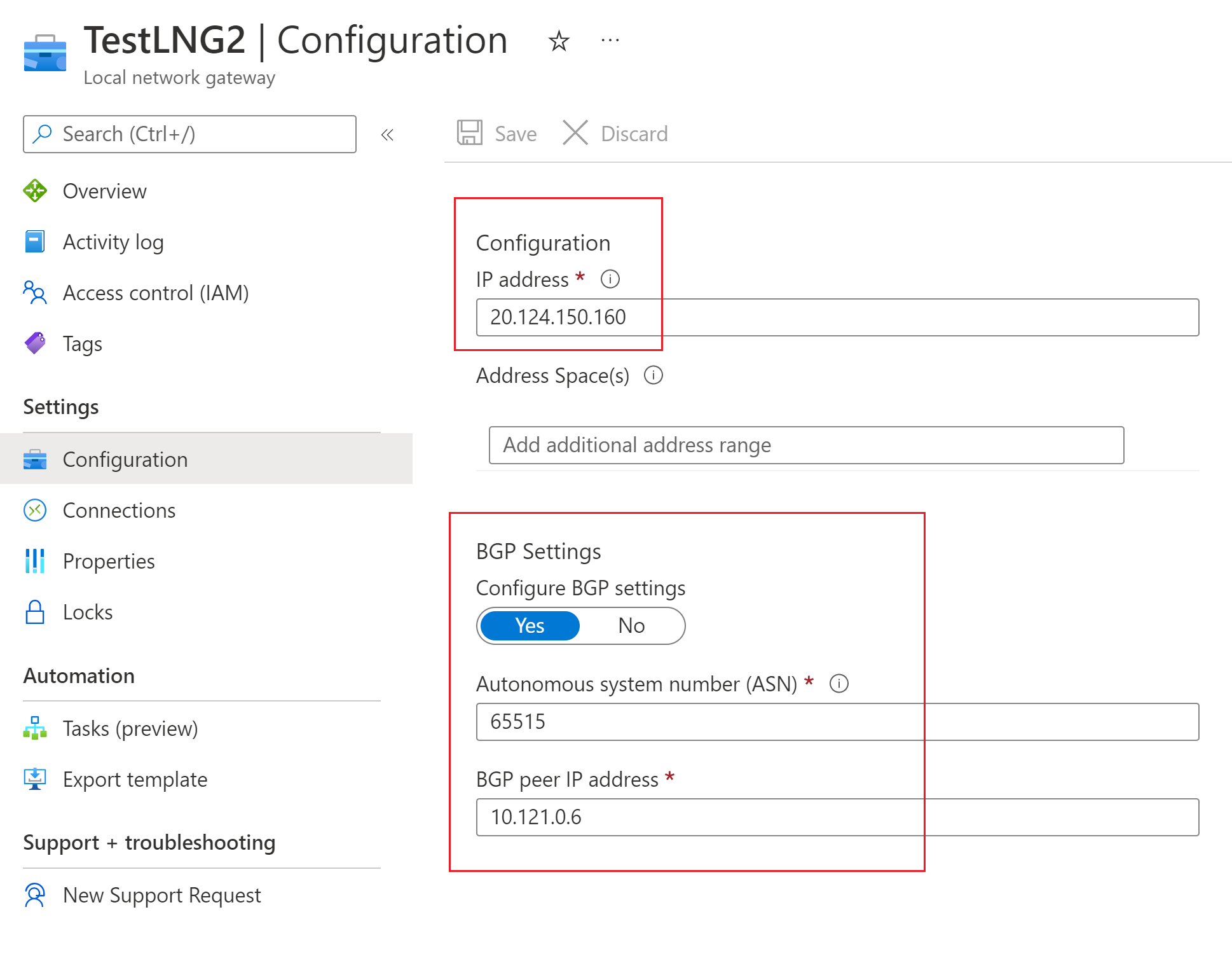Go to Access control (IAM)

point(156,293)
